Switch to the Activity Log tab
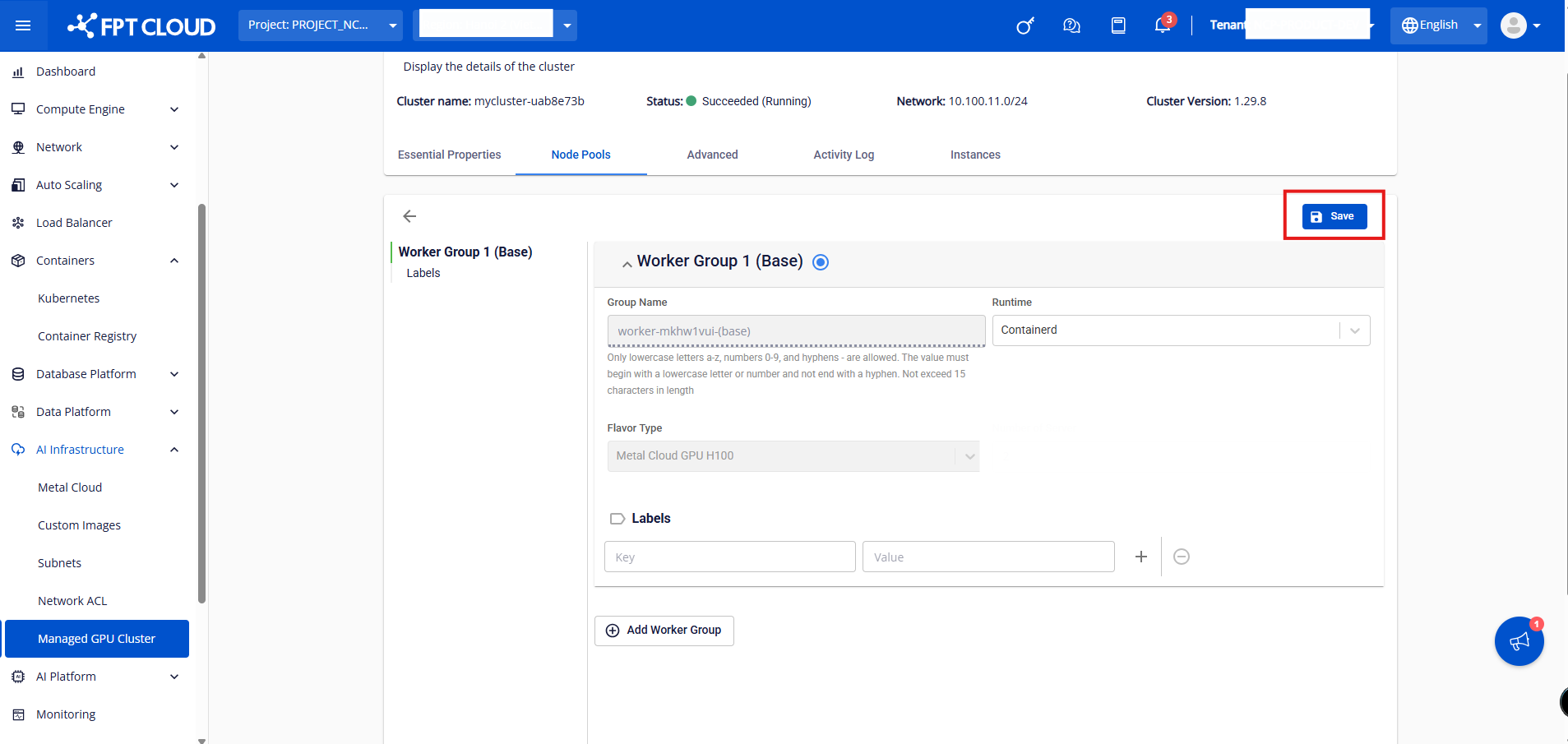 coord(843,155)
